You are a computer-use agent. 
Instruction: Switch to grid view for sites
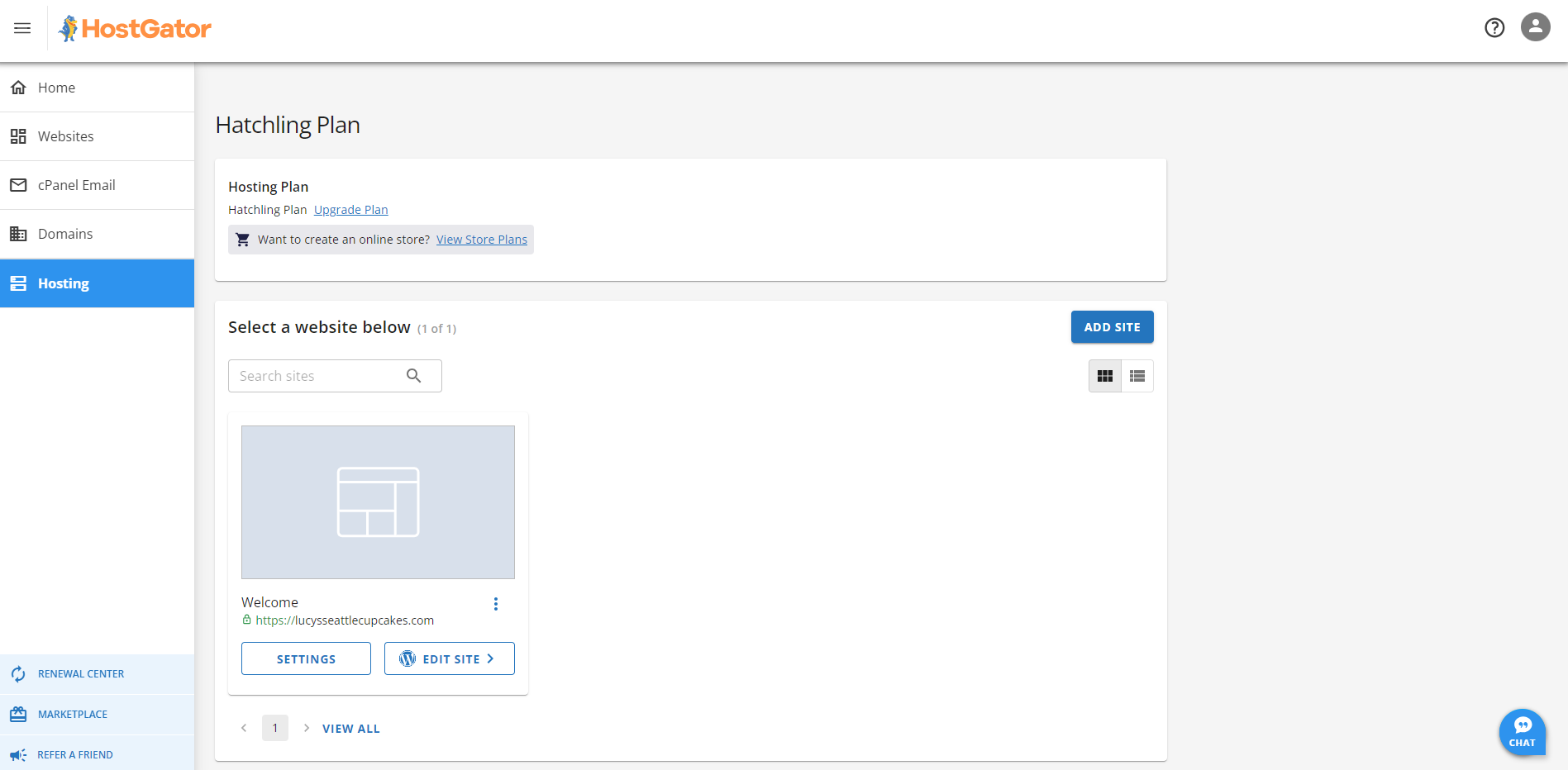click(1104, 376)
